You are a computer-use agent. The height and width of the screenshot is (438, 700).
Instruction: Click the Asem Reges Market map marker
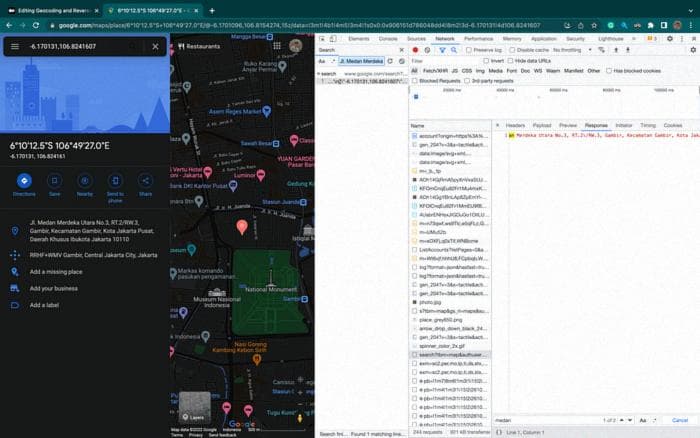(x=267, y=111)
